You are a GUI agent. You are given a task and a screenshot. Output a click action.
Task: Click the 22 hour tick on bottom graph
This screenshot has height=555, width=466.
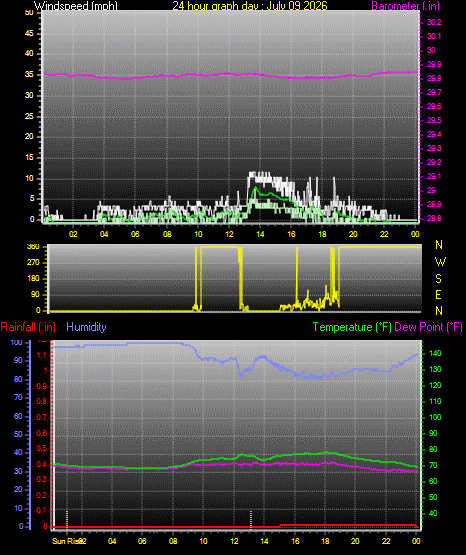pos(386,541)
